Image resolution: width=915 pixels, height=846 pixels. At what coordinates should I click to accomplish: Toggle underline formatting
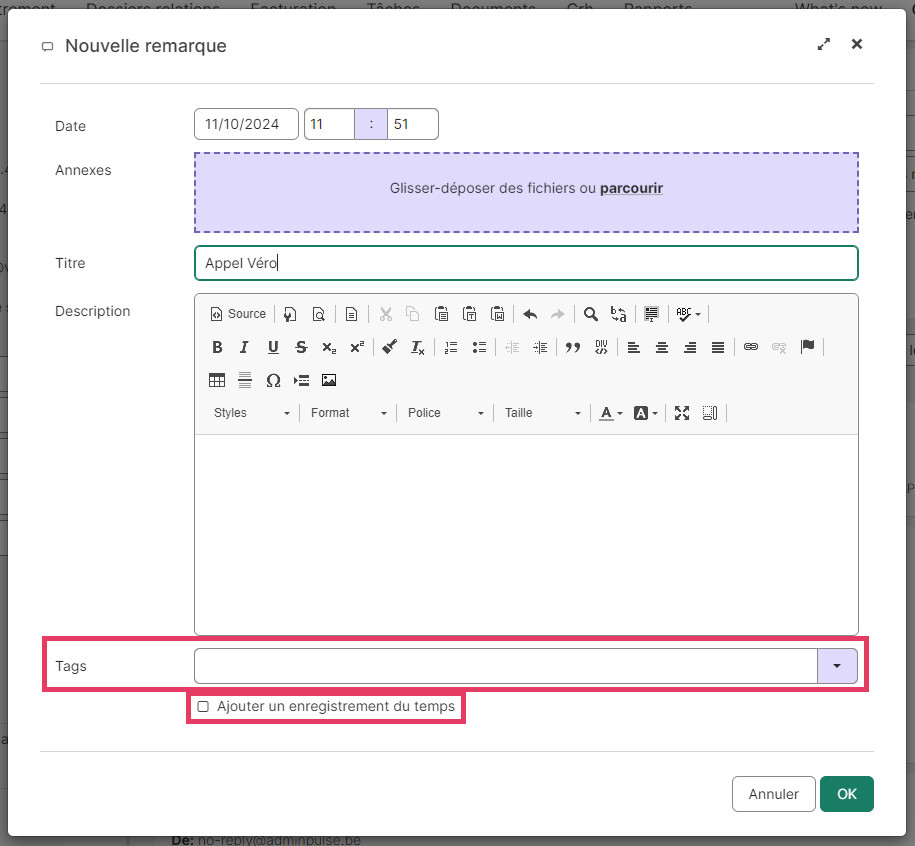tap(273, 348)
